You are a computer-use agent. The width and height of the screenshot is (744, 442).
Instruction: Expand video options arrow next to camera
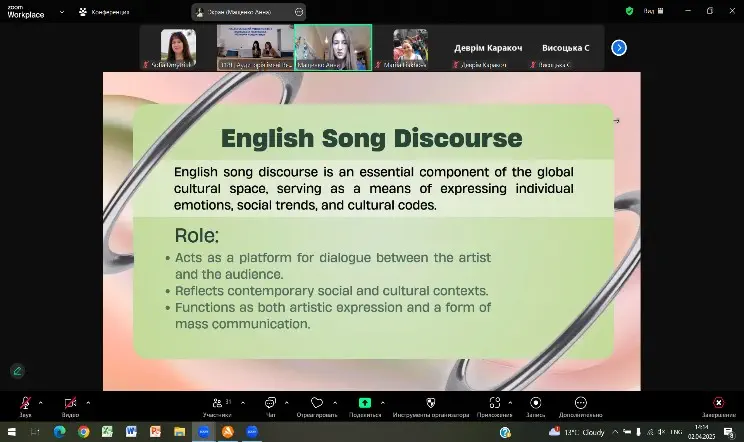pyautogui.click(x=88, y=402)
